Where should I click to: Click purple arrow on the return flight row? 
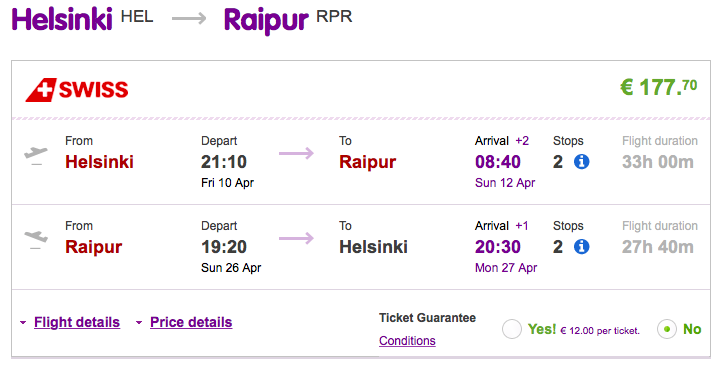[x=296, y=238]
